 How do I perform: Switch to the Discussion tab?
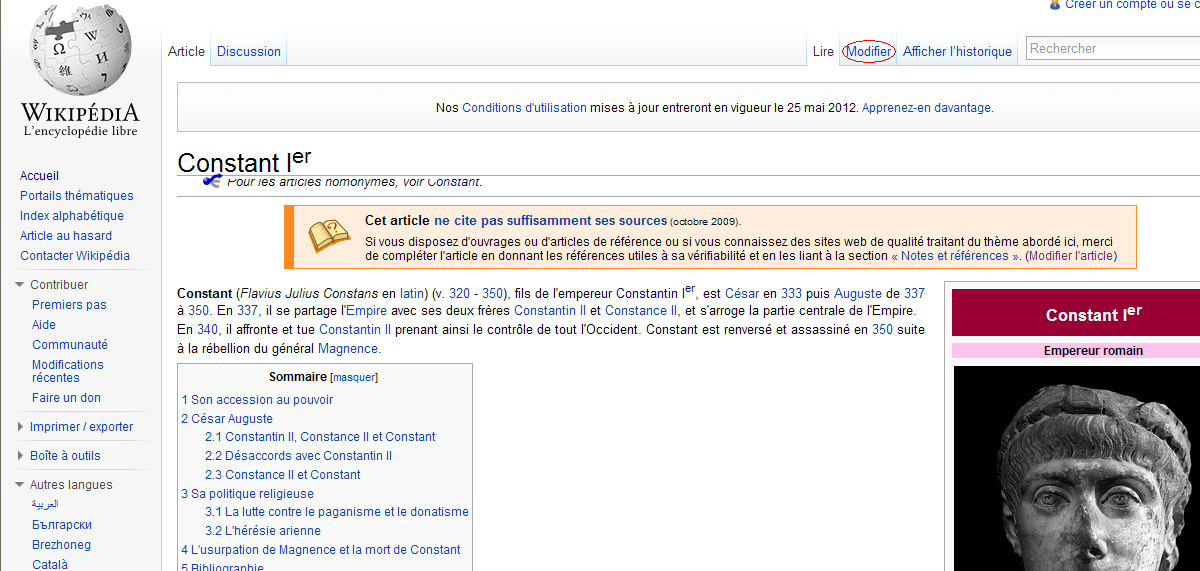tap(249, 51)
